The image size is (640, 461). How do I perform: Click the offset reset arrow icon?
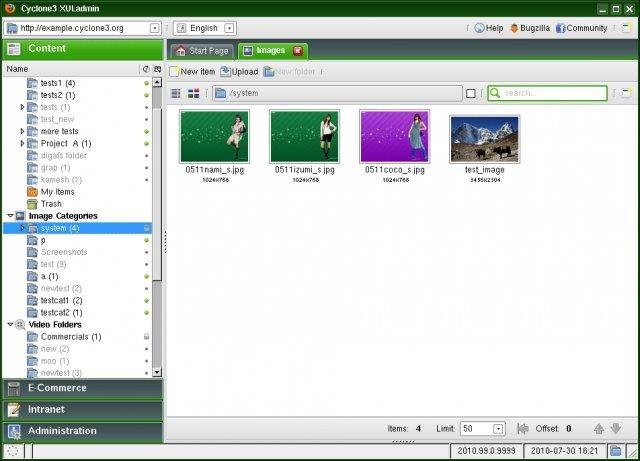click(x=523, y=428)
